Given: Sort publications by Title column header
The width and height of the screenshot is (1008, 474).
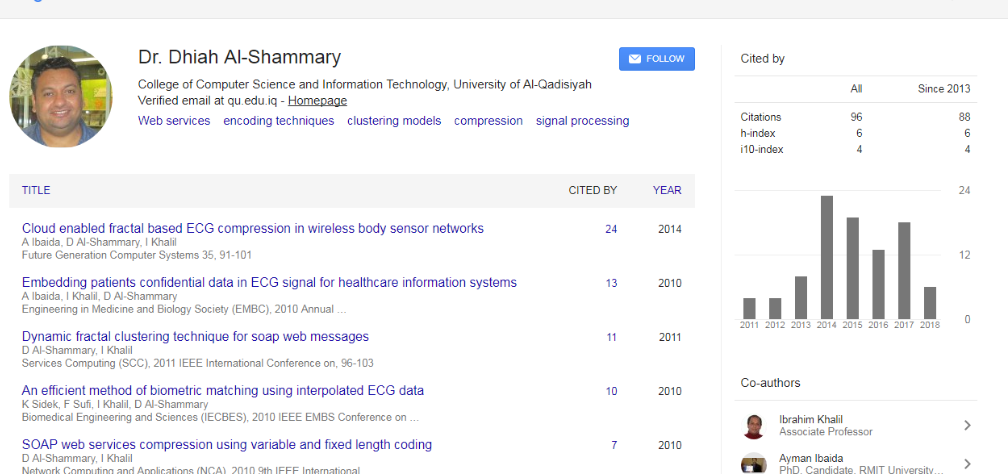Looking at the screenshot, I should (x=36, y=190).
